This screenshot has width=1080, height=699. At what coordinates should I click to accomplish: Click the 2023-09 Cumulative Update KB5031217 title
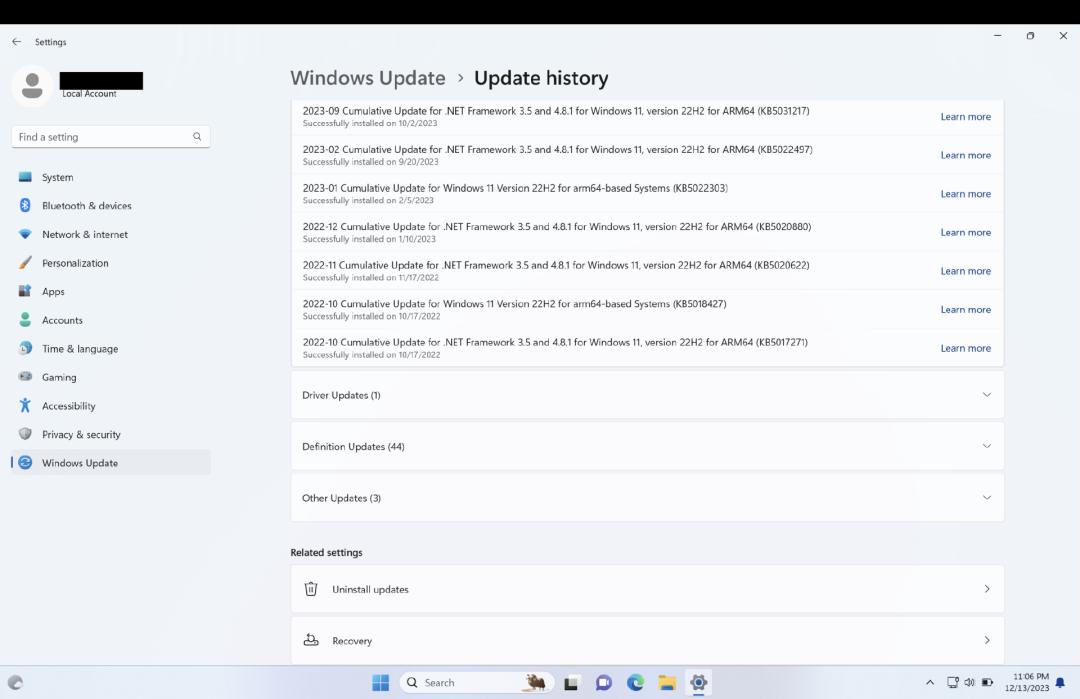tap(556, 111)
